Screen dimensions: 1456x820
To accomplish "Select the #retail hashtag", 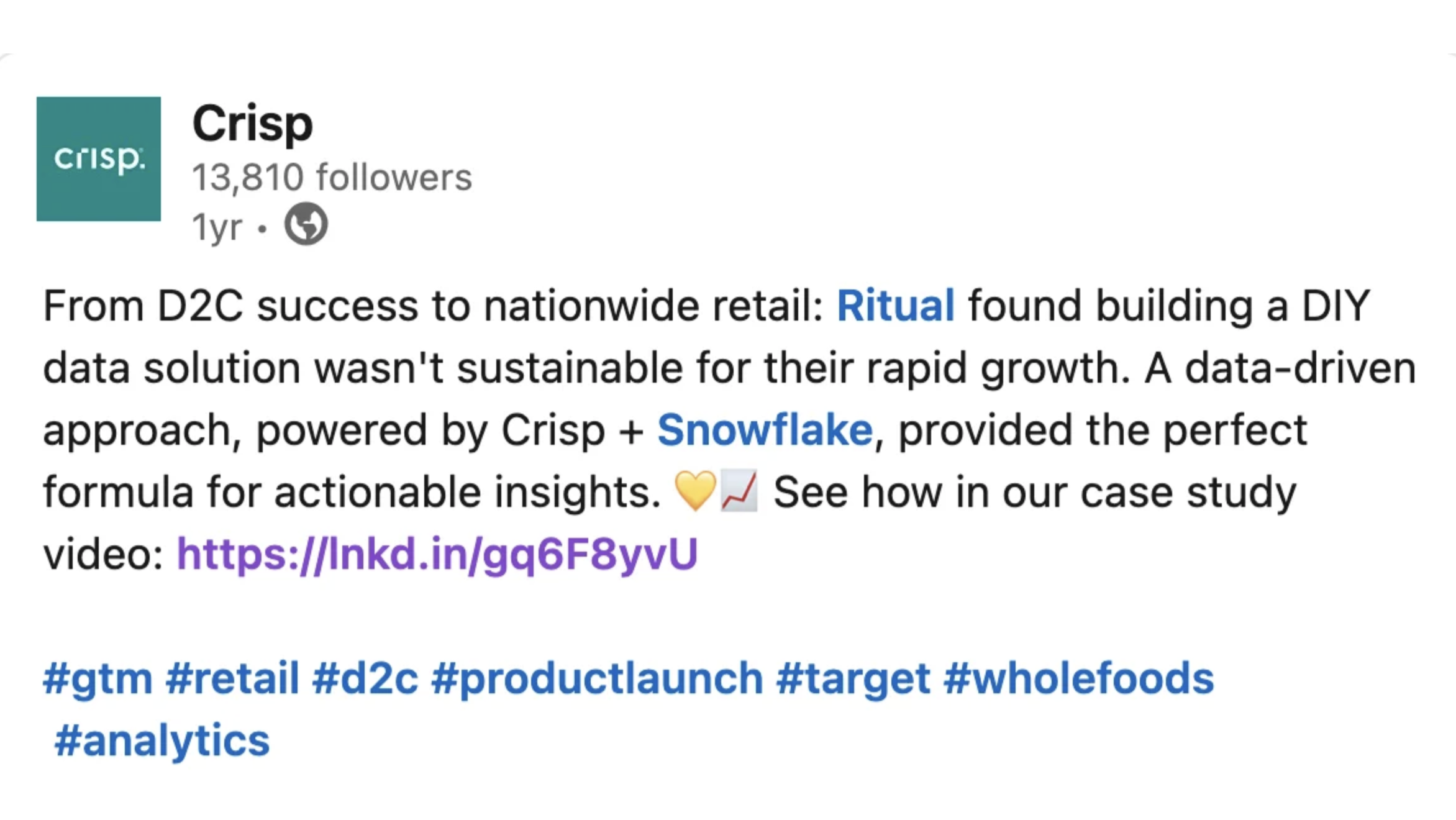I will [232, 678].
